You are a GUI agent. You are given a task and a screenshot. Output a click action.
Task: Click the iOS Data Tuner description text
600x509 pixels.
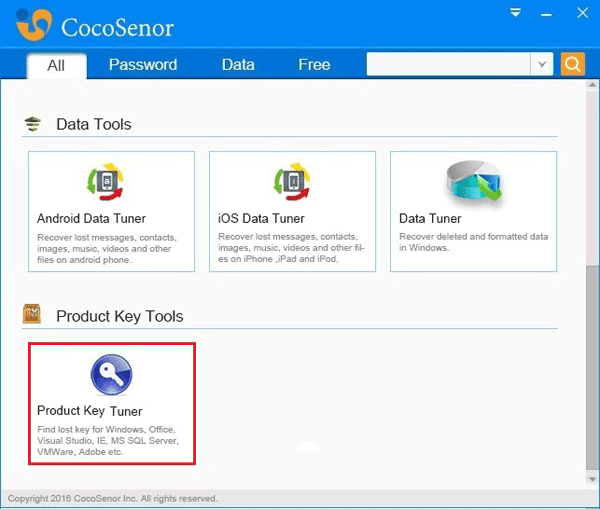[291, 248]
